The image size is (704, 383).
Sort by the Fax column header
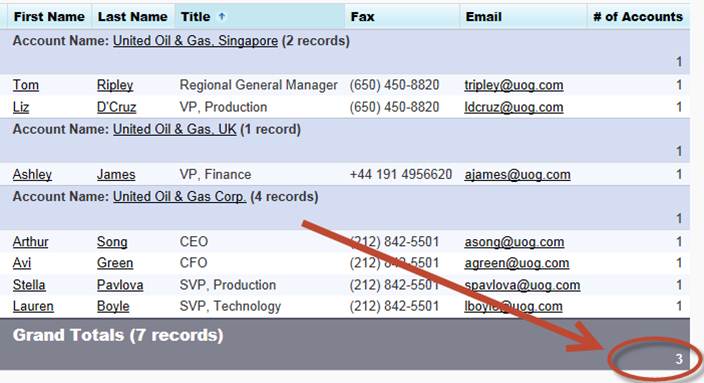362,17
